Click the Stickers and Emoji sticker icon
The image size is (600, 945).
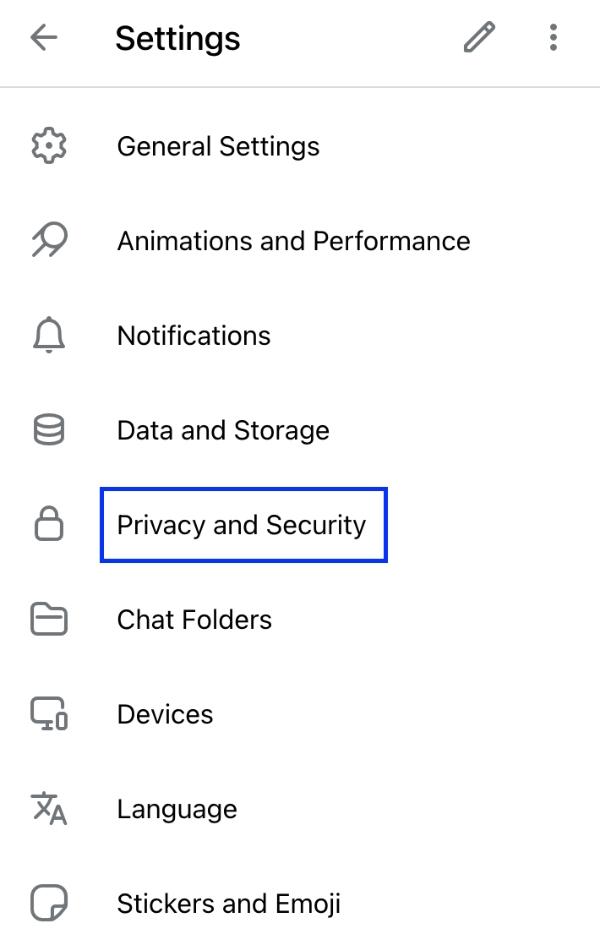[49, 904]
